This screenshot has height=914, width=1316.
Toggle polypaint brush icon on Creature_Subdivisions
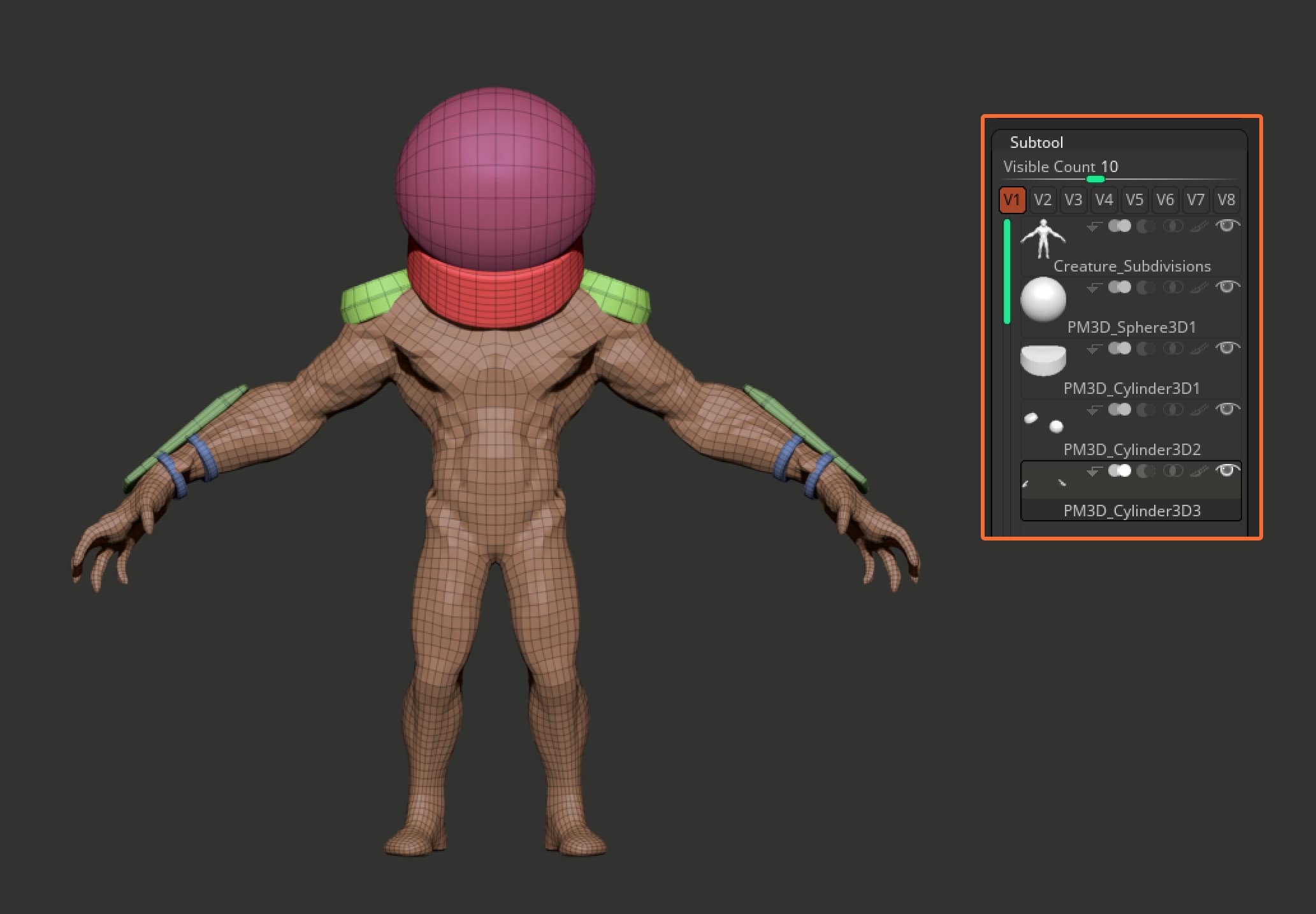pyautogui.click(x=1199, y=226)
